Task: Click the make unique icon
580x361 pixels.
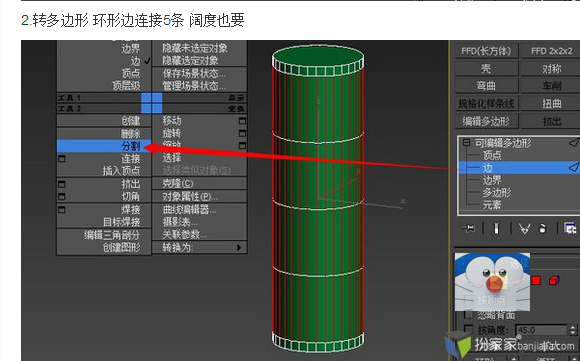Action: click(524, 229)
